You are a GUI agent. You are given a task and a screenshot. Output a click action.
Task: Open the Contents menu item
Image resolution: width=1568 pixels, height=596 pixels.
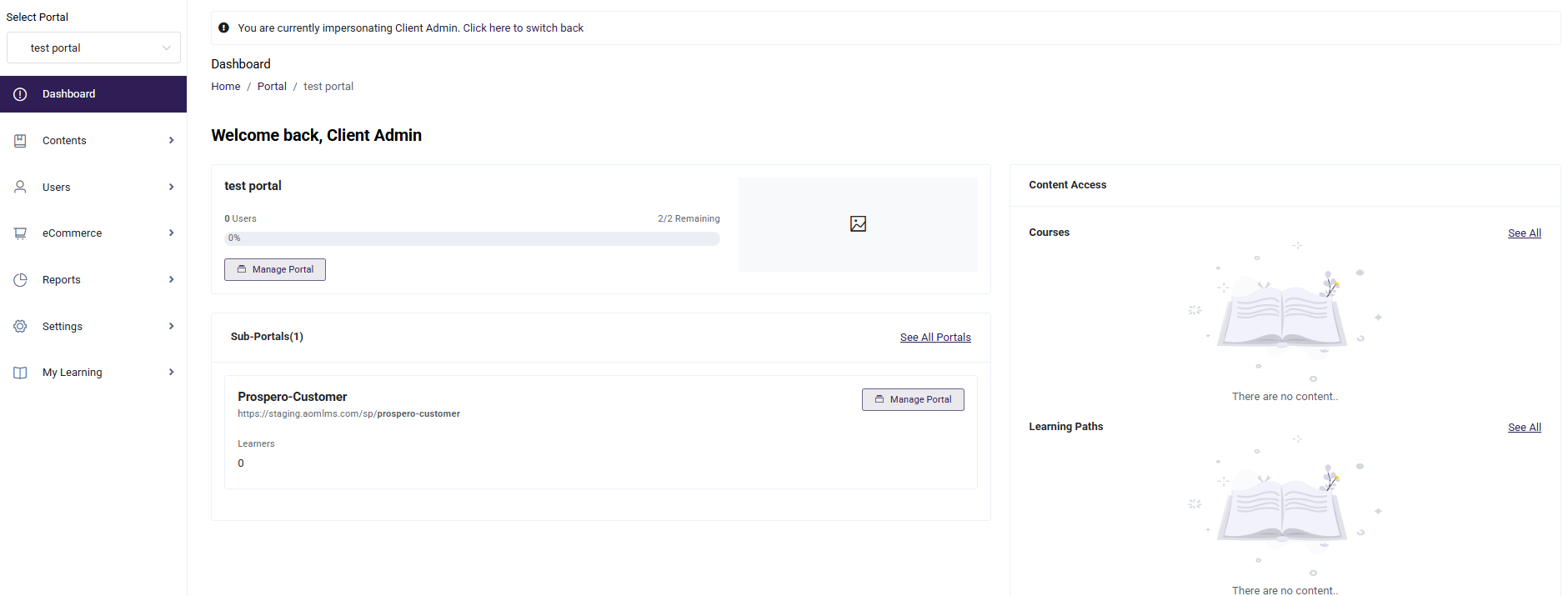[93, 141]
